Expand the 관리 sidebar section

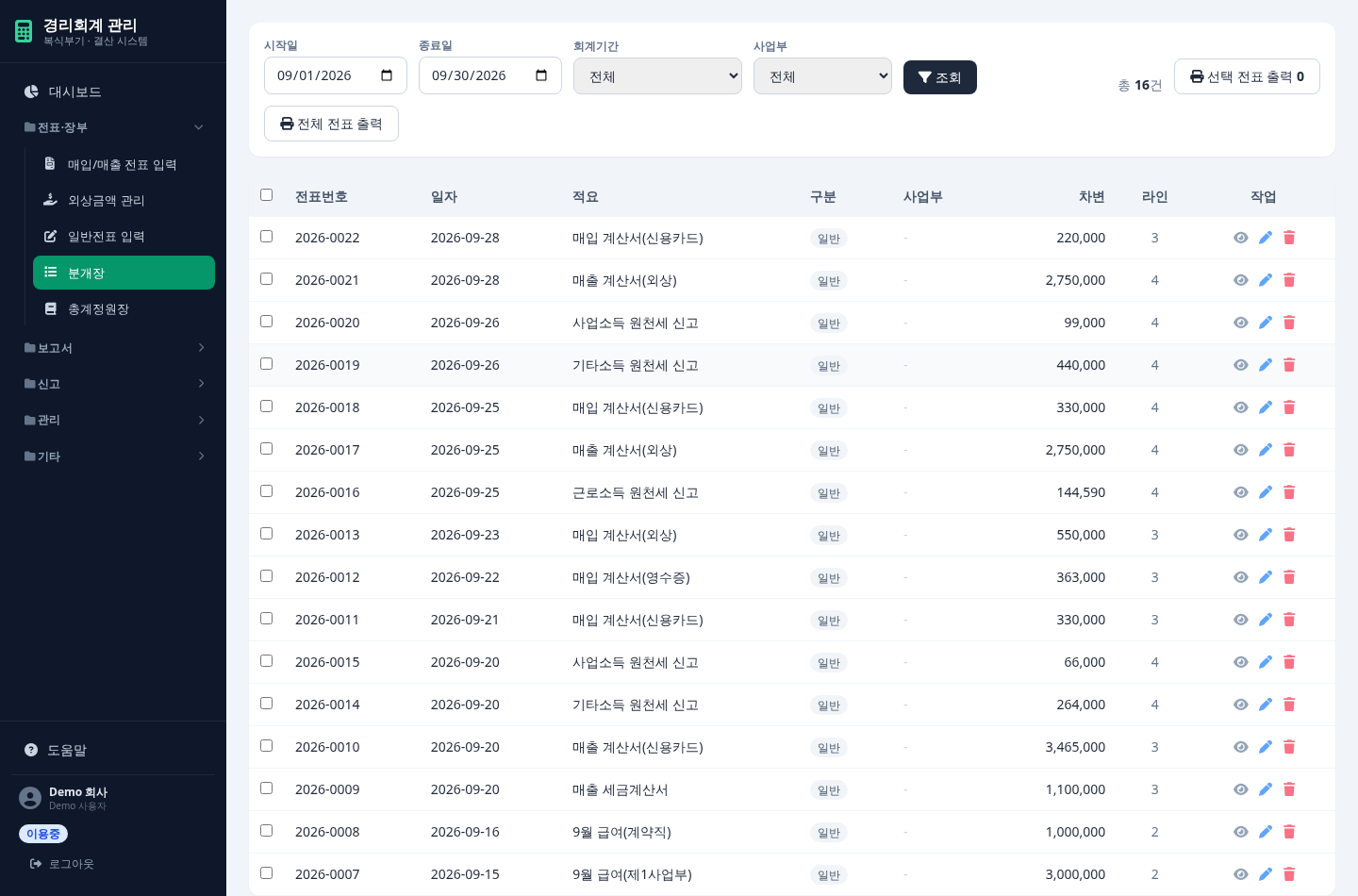click(113, 420)
